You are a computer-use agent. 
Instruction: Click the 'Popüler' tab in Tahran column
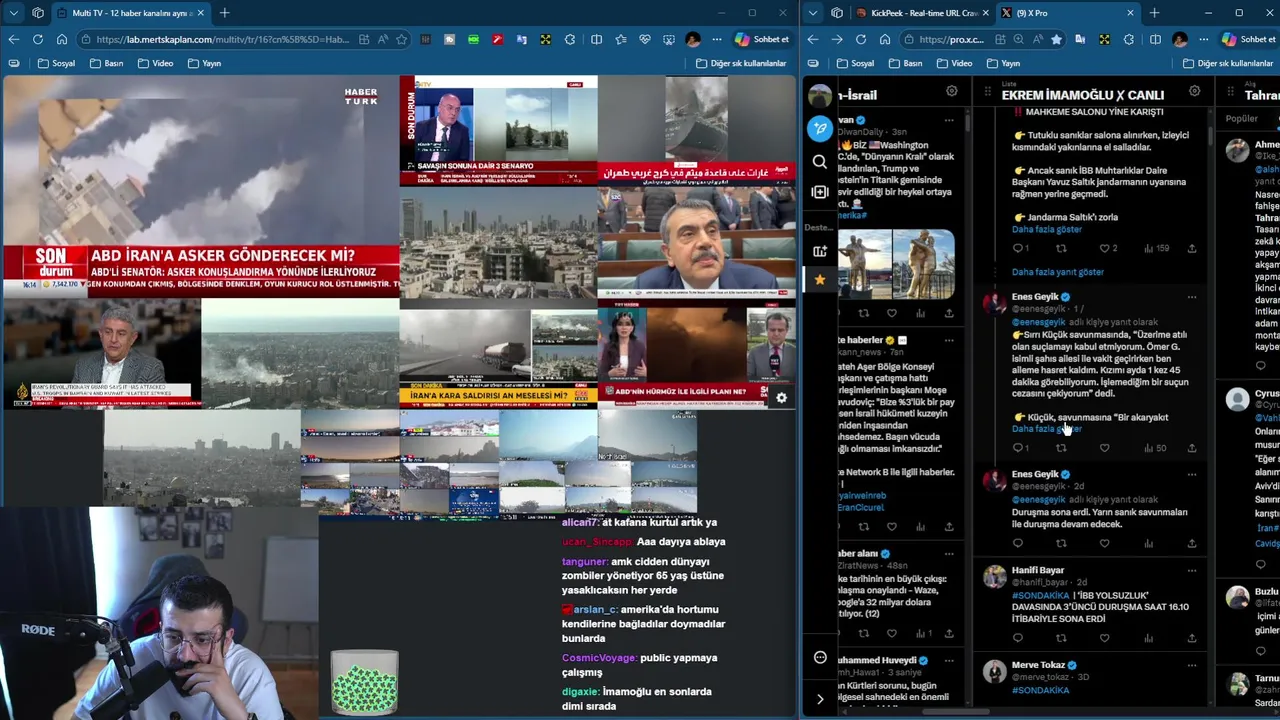tap(1242, 118)
